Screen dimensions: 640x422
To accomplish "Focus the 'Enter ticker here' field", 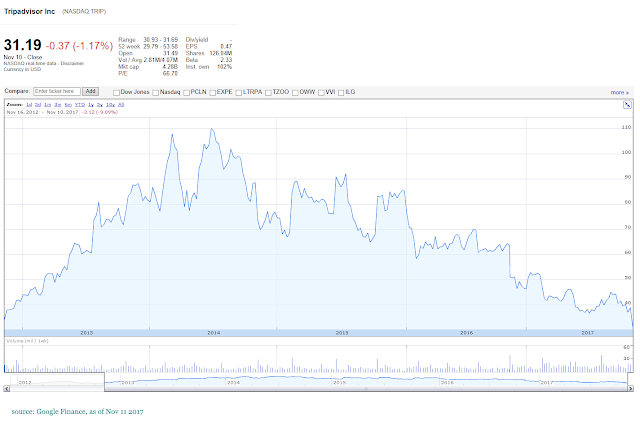I will point(57,91).
